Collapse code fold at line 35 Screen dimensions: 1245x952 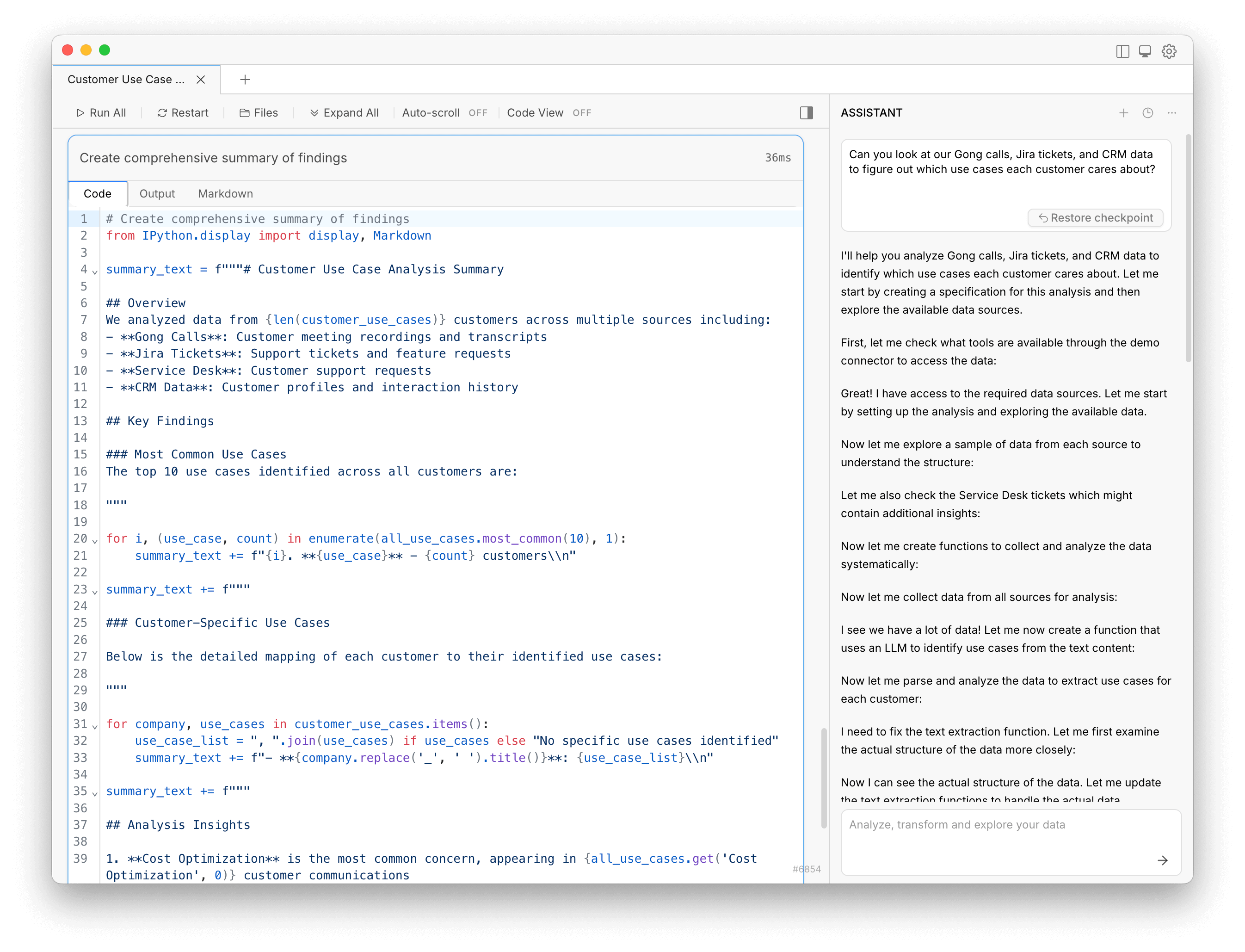point(95,794)
